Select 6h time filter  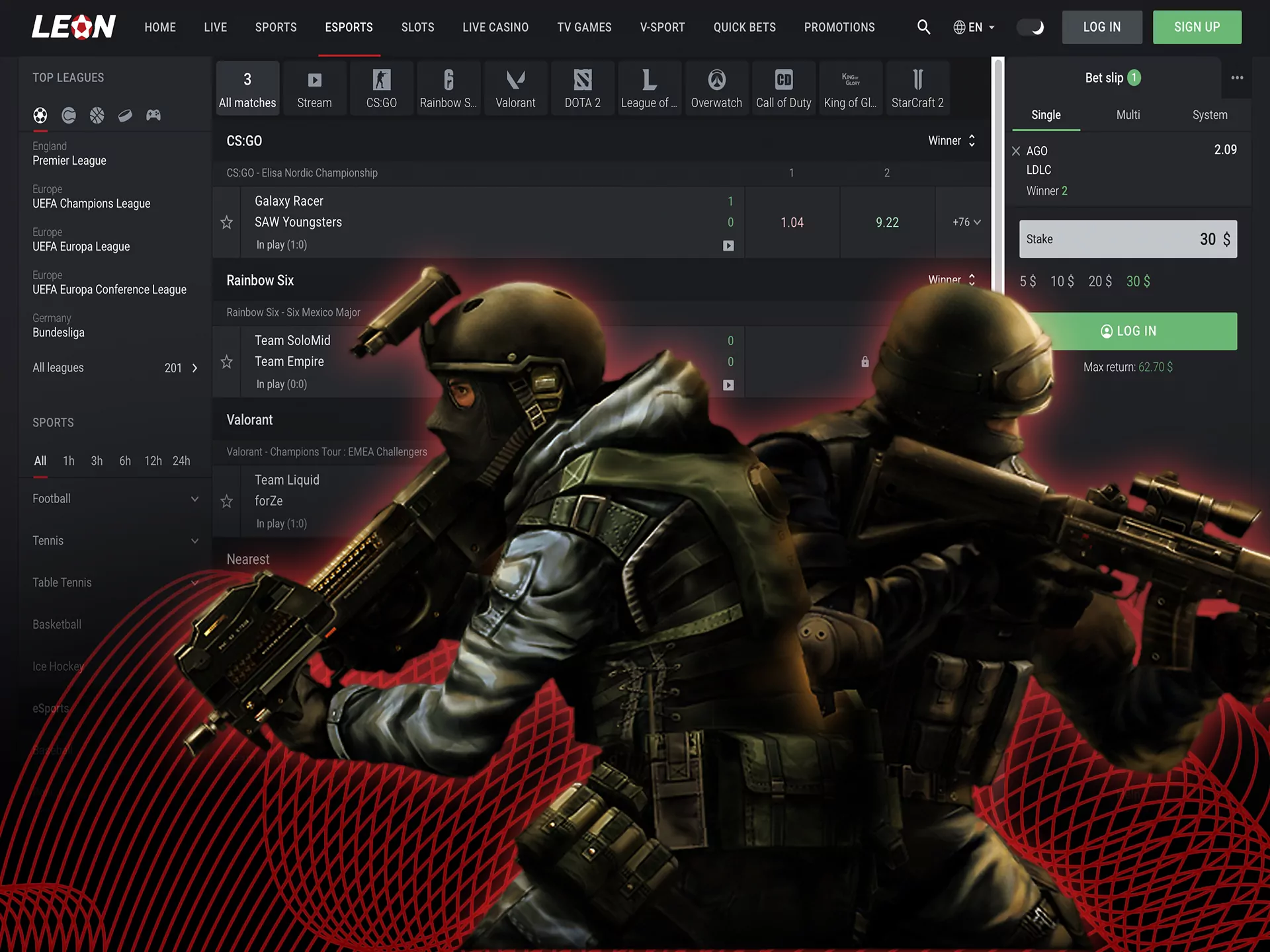125,461
